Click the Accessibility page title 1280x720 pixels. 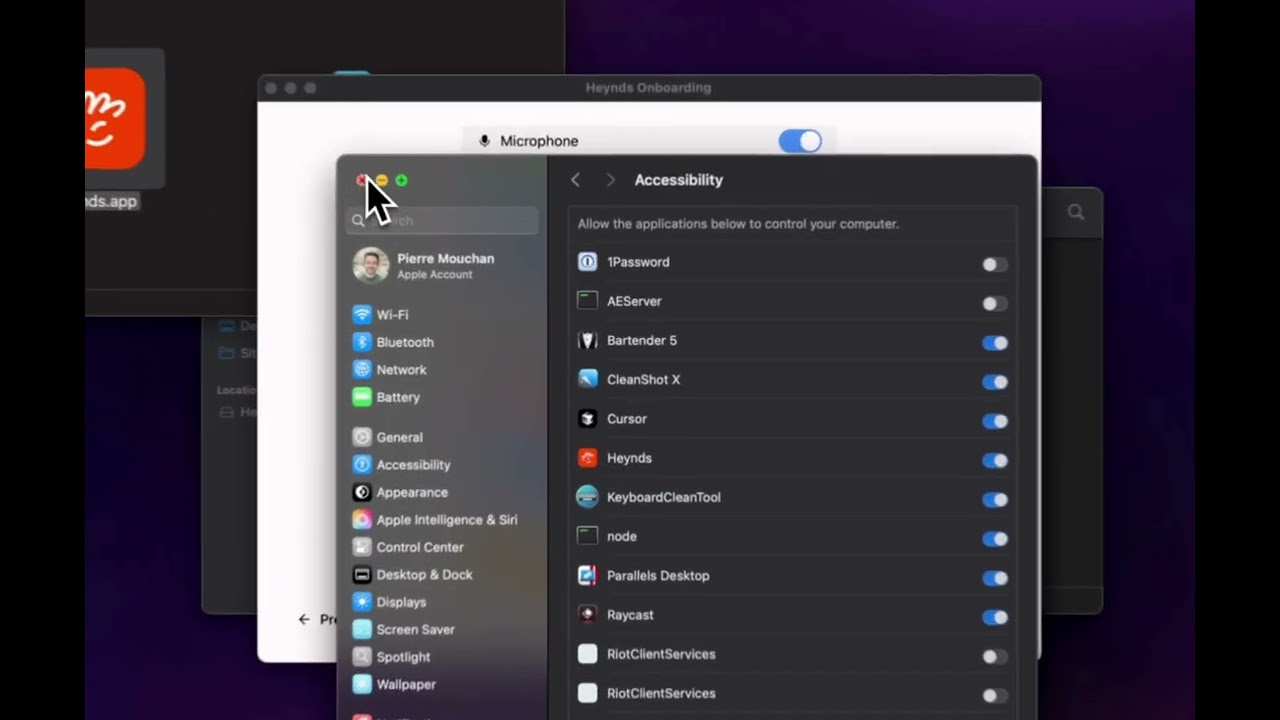tap(679, 180)
